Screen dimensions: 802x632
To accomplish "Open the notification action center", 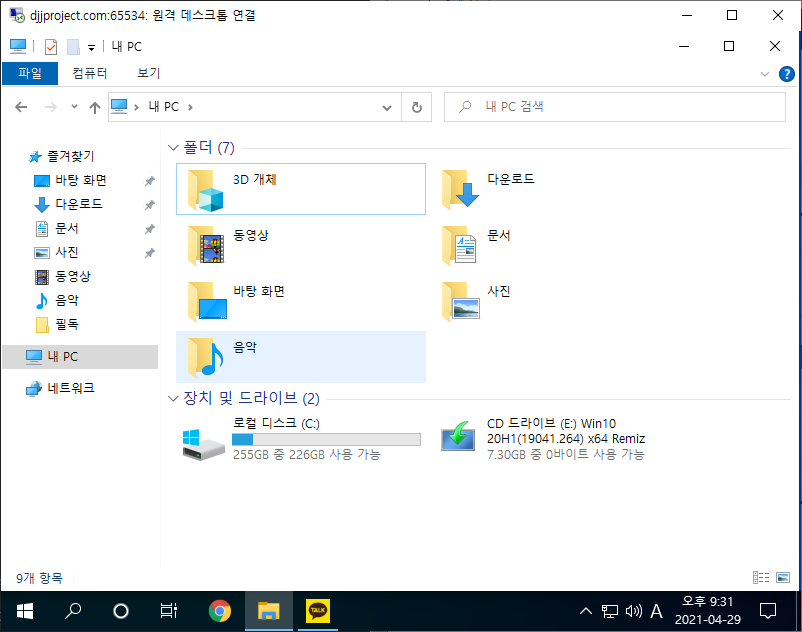I will pyautogui.click(x=768, y=611).
